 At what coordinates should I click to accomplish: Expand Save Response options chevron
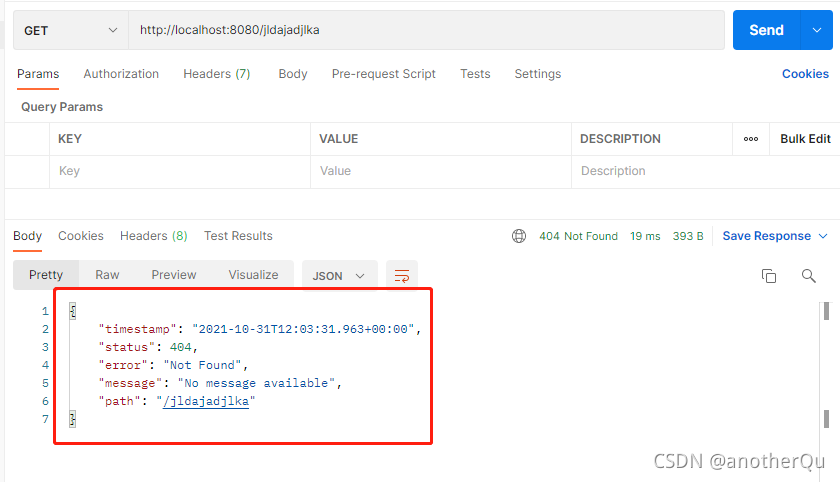[x=823, y=236]
